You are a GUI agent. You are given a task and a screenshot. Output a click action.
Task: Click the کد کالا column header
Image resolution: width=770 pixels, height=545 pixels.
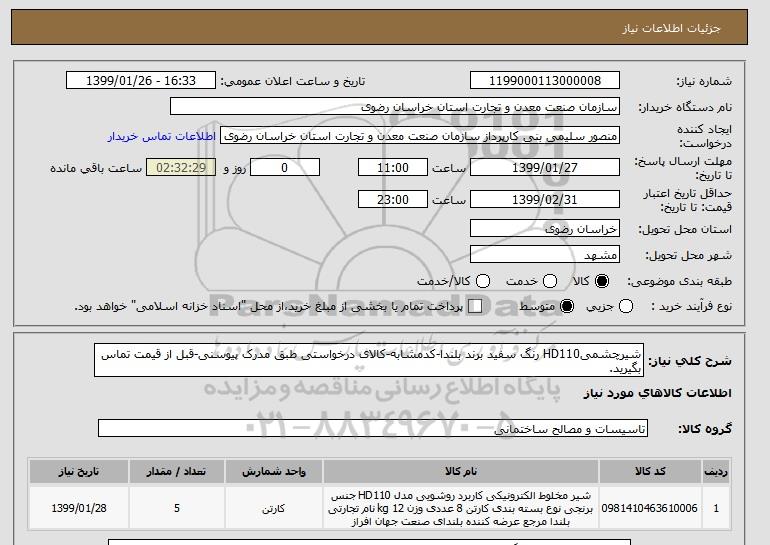pos(650,471)
